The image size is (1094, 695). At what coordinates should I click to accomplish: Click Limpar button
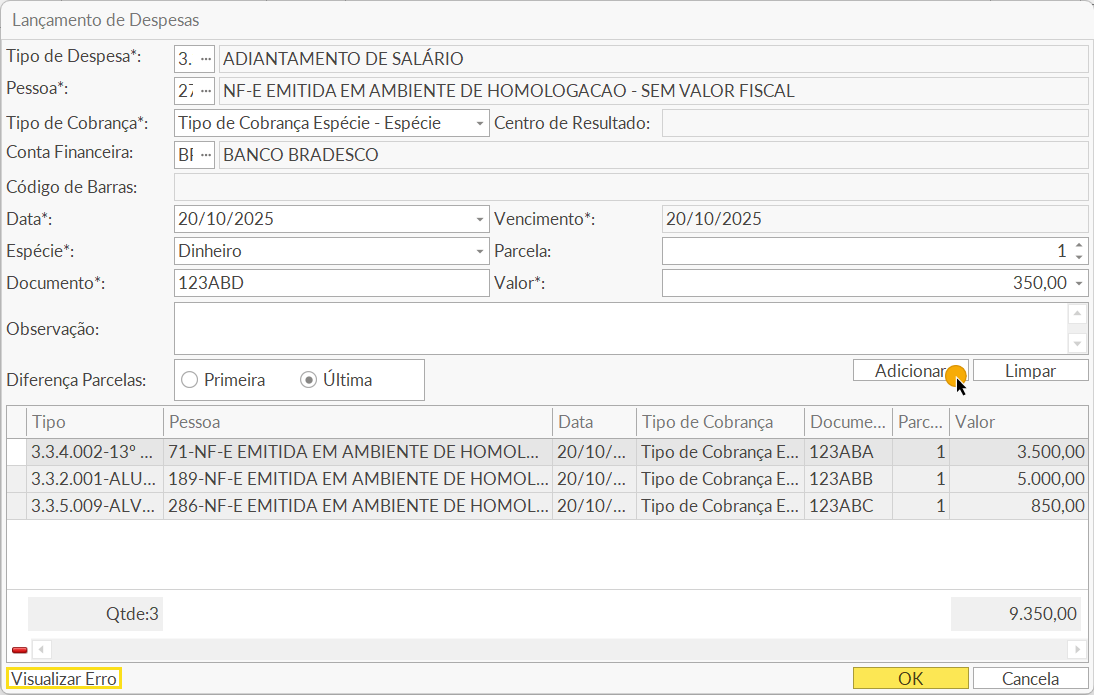pyautogui.click(x=1030, y=371)
